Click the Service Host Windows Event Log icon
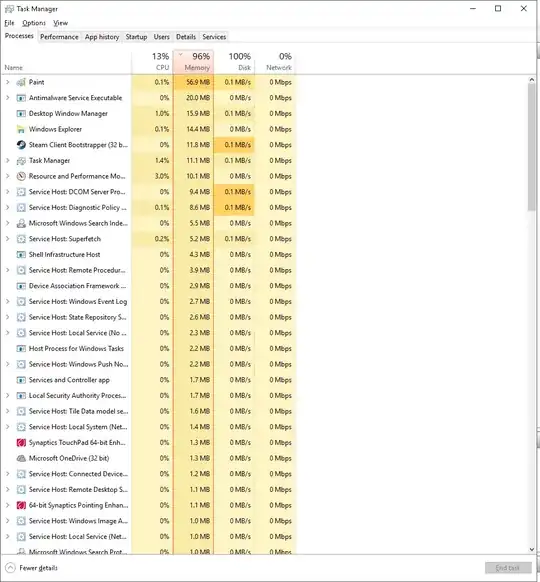540x582 pixels. 21,302
